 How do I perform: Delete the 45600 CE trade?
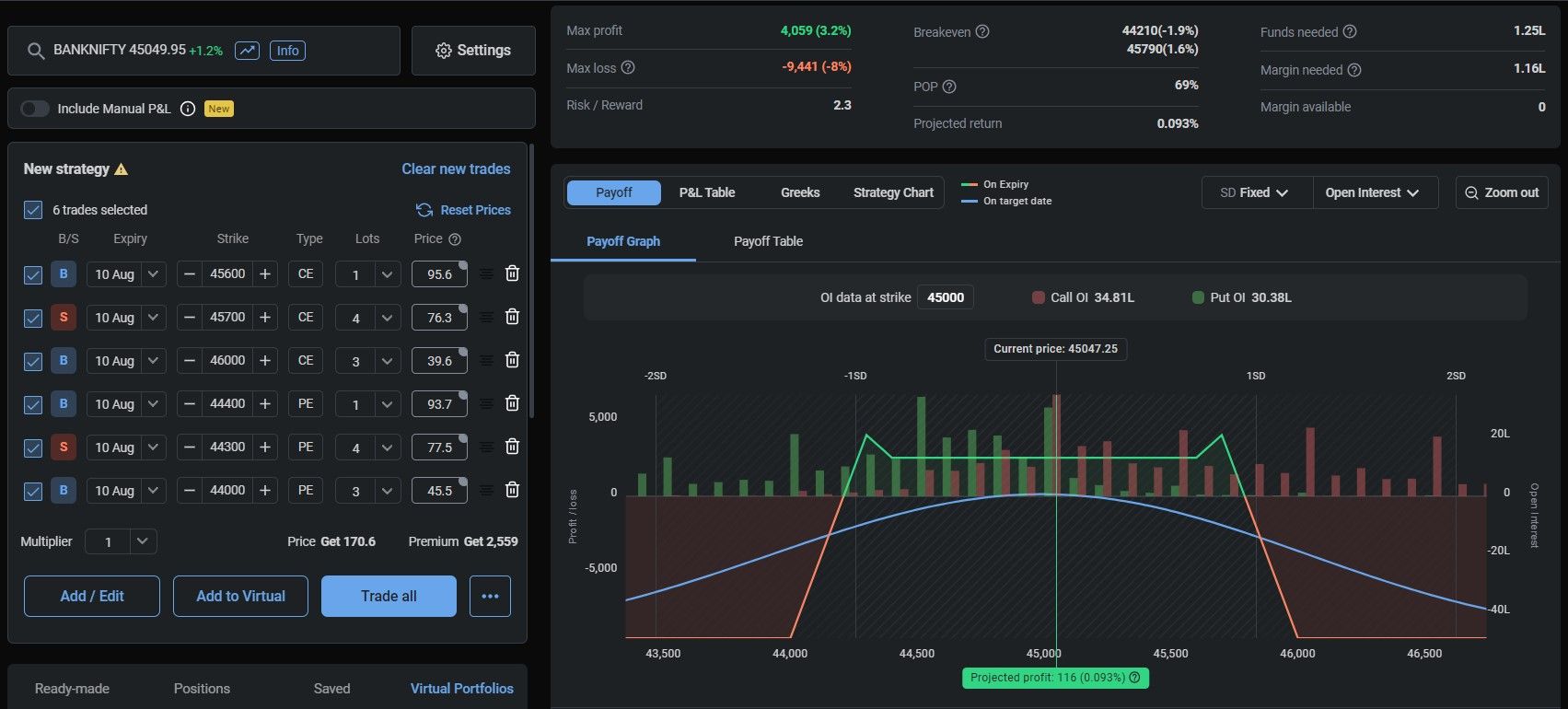(513, 273)
